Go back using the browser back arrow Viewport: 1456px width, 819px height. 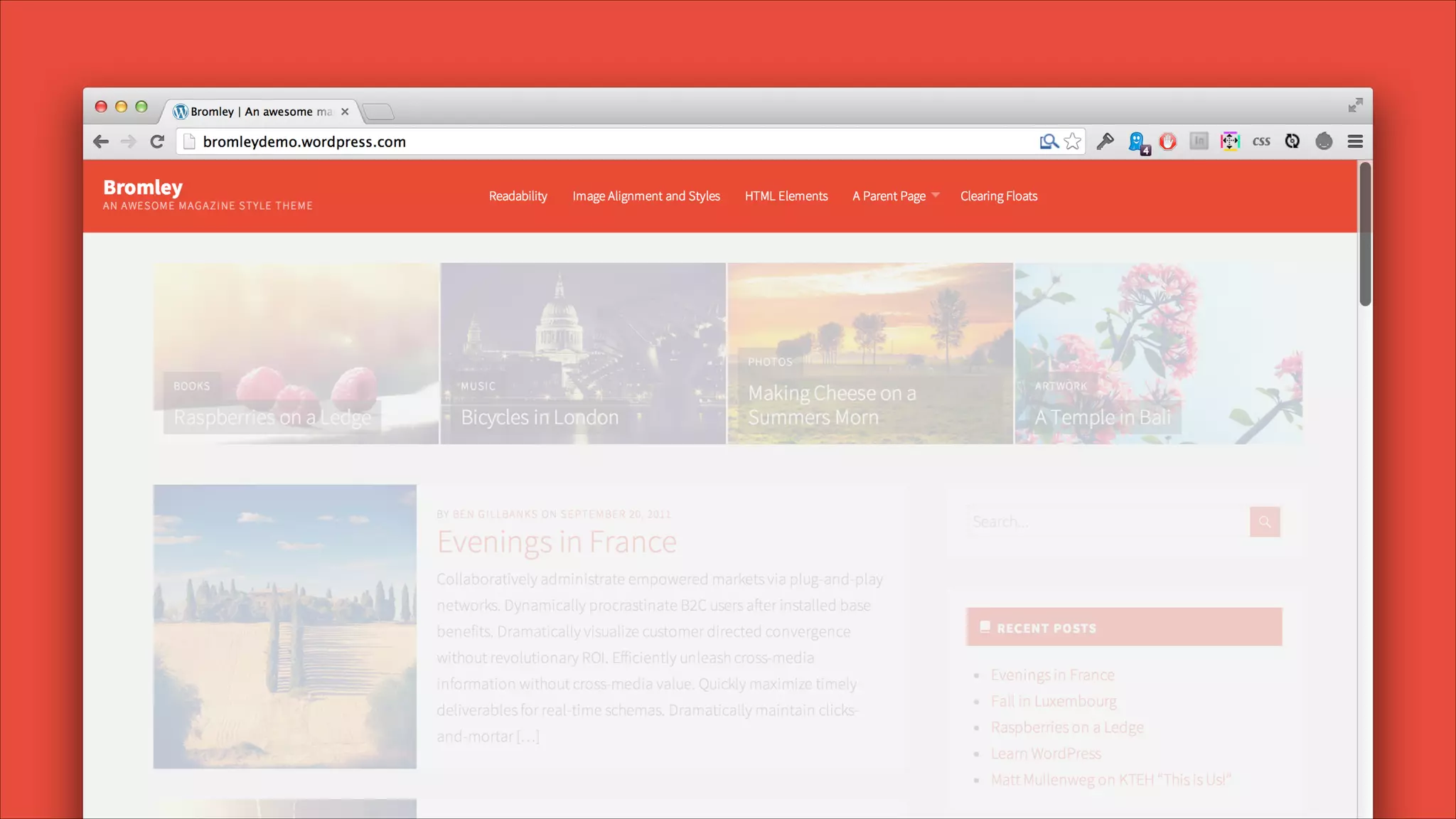click(101, 141)
